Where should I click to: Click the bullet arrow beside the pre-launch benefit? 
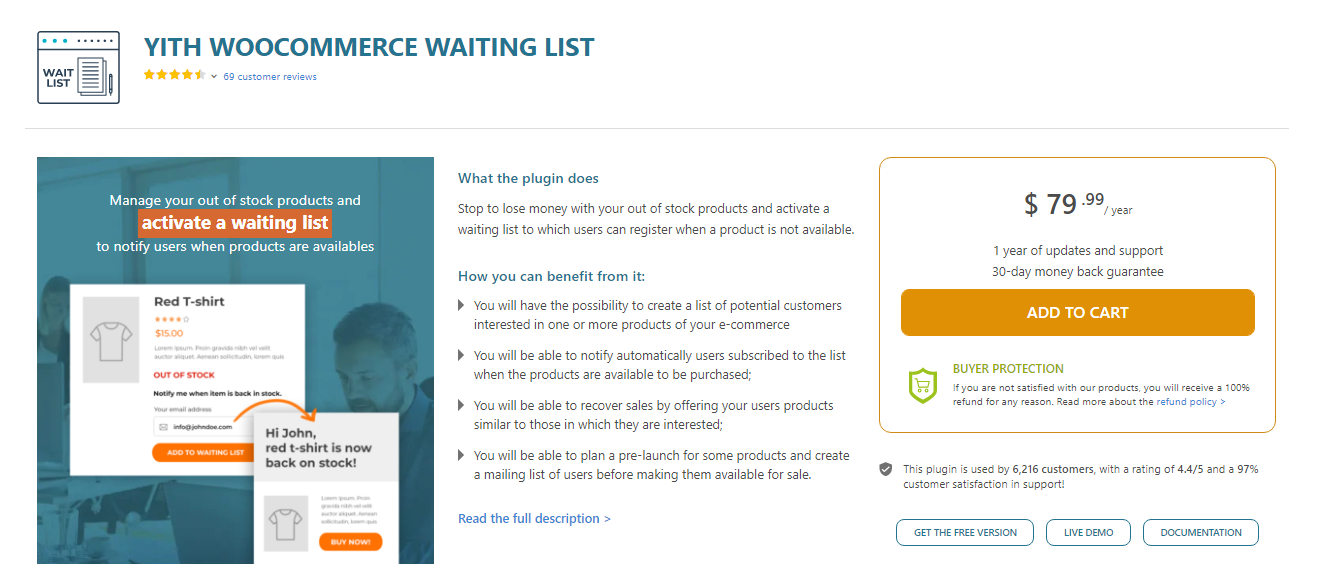[x=461, y=455]
